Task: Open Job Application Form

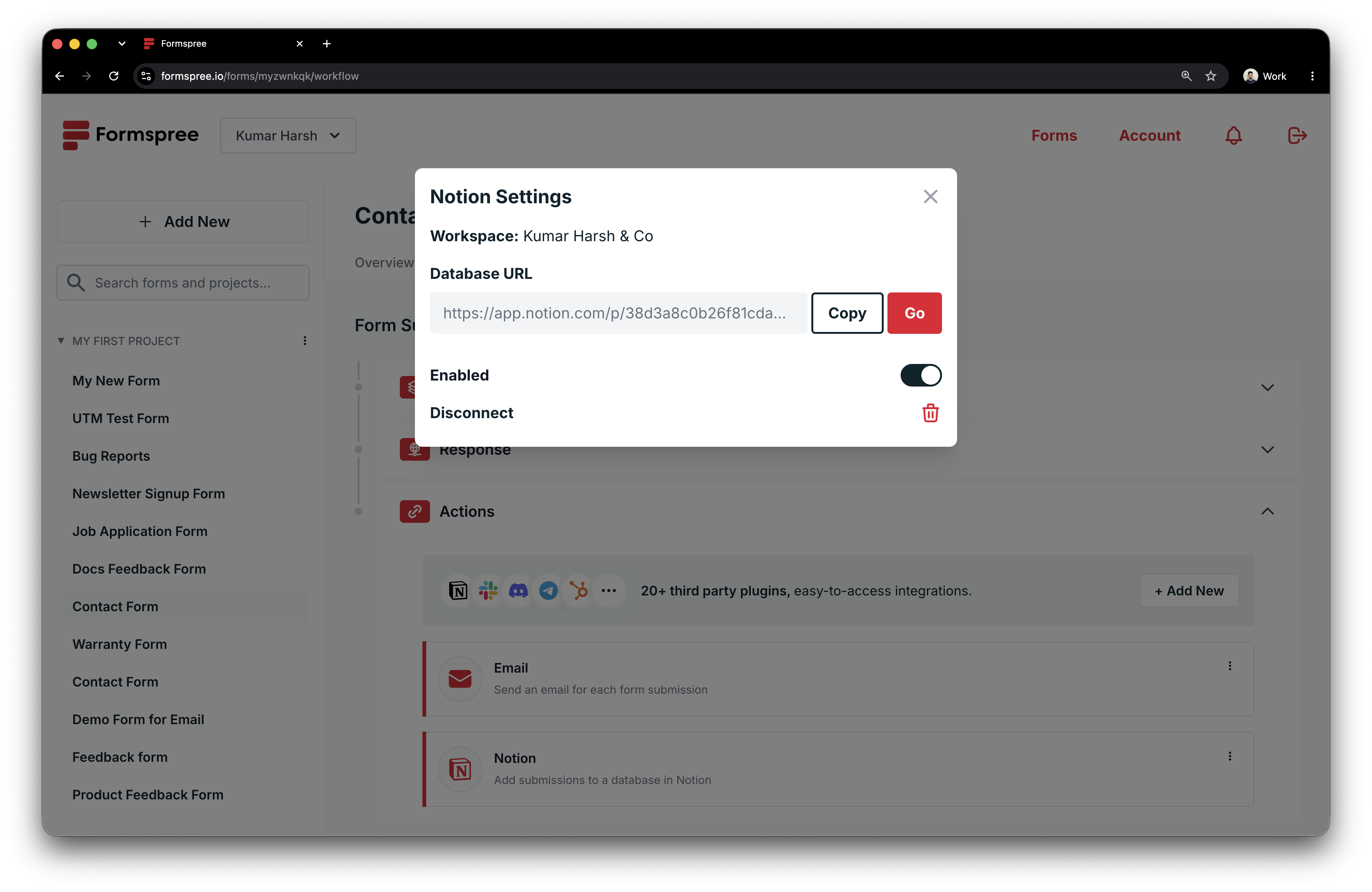Action: [x=140, y=531]
